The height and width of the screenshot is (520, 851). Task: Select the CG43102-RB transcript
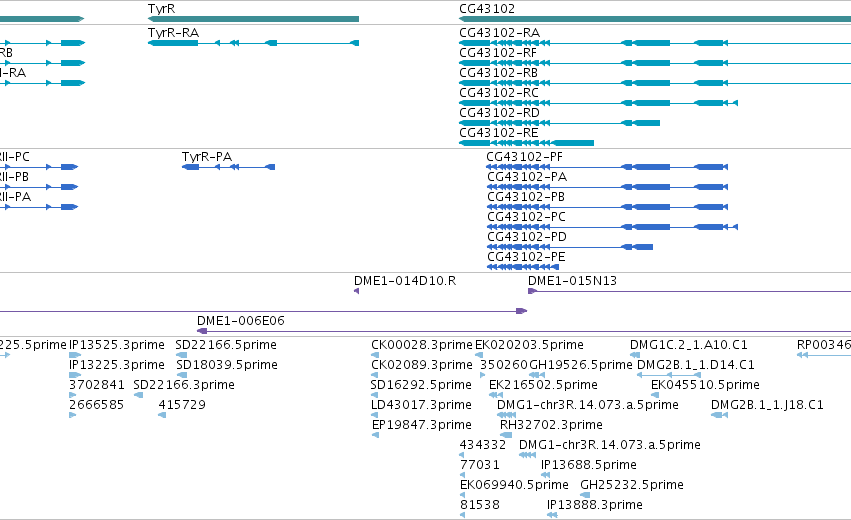[498, 73]
